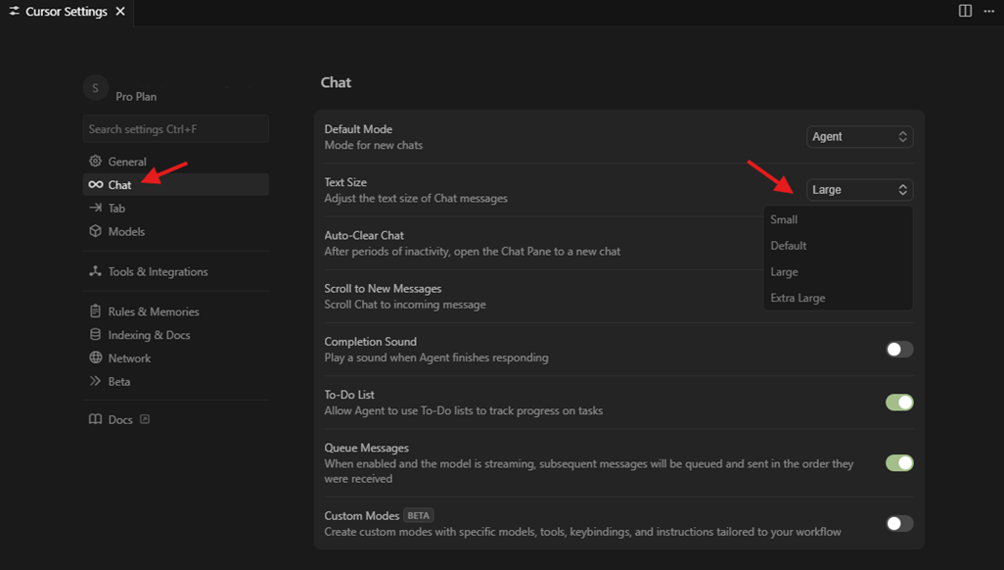Click the Custom Modes setting label
Image resolution: width=1004 pixels, height=570 pixels.
pyautogui.click(x=362, y=516)
